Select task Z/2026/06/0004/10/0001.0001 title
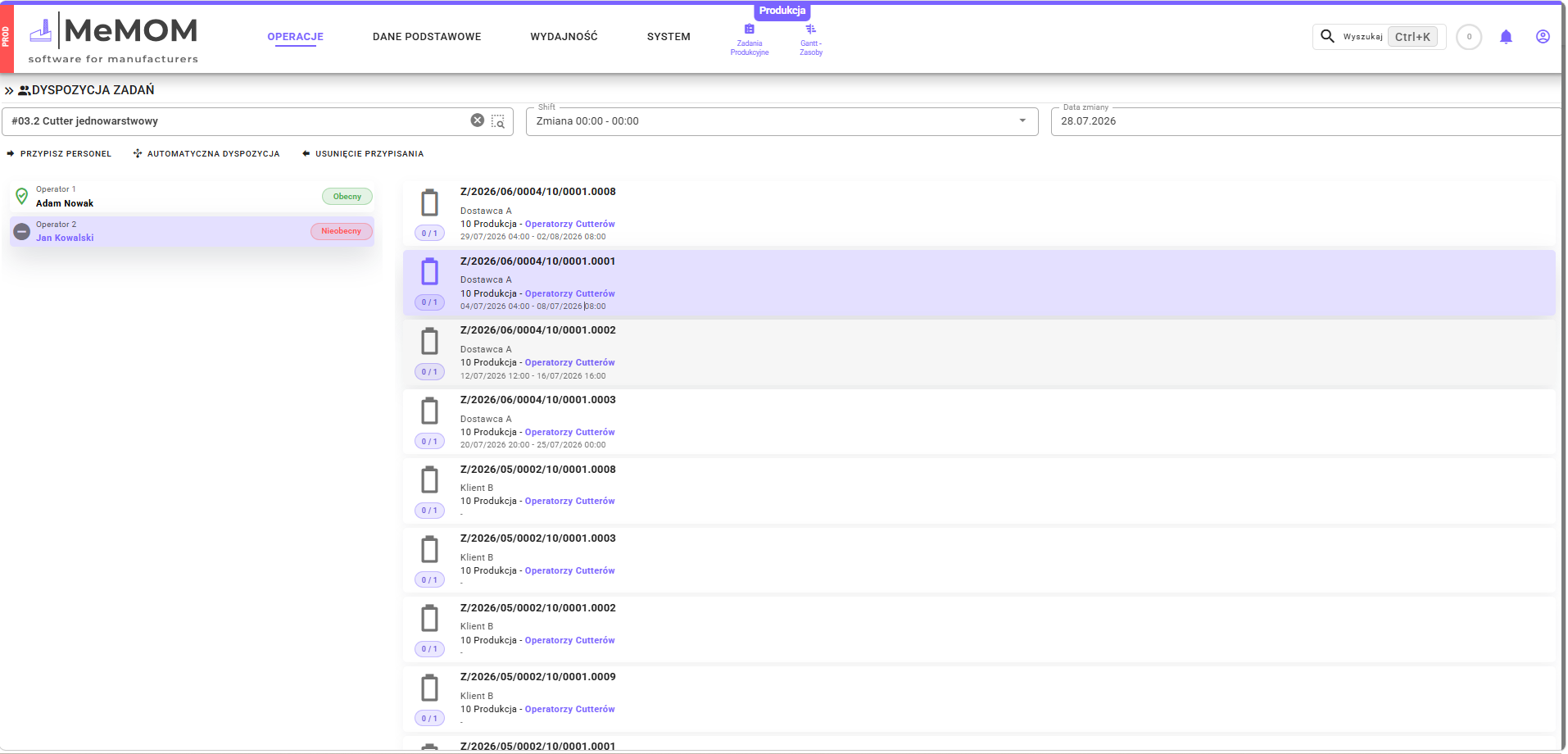Viewport: 1568px width, 754px height. coord(538,261)
